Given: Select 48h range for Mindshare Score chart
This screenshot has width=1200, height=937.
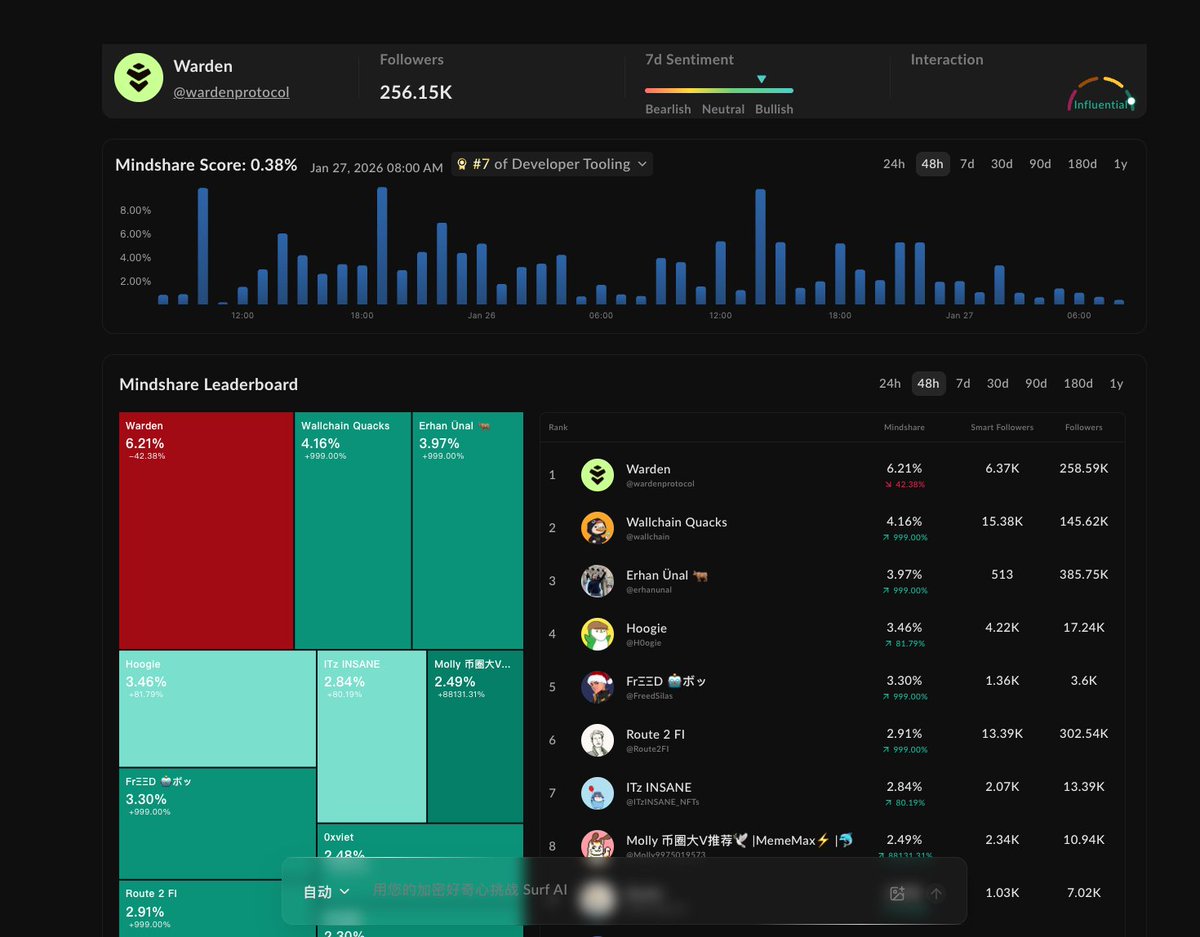Looking at the screenshot, I should point(932,164).
